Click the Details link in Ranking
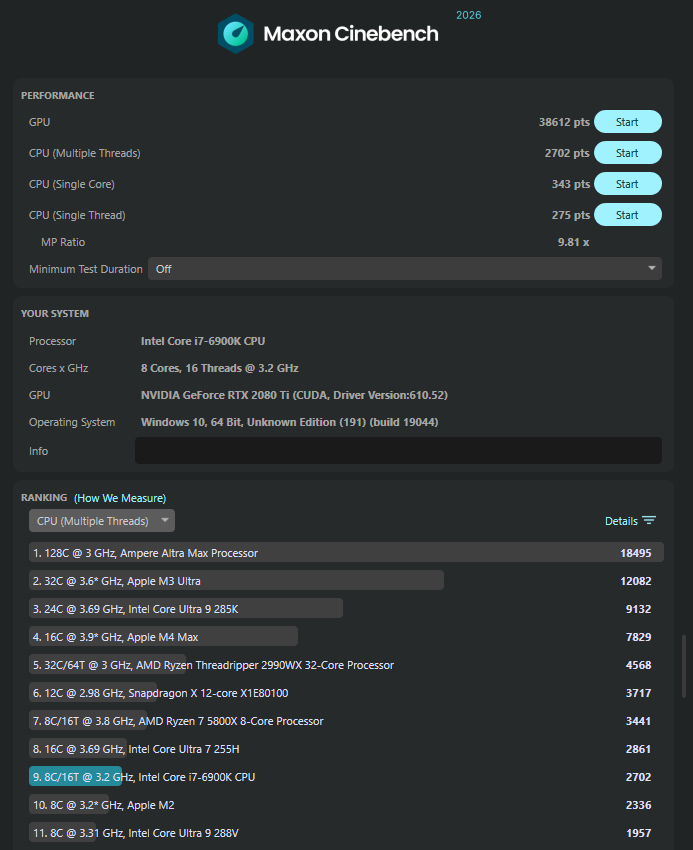 coord(621,521)
